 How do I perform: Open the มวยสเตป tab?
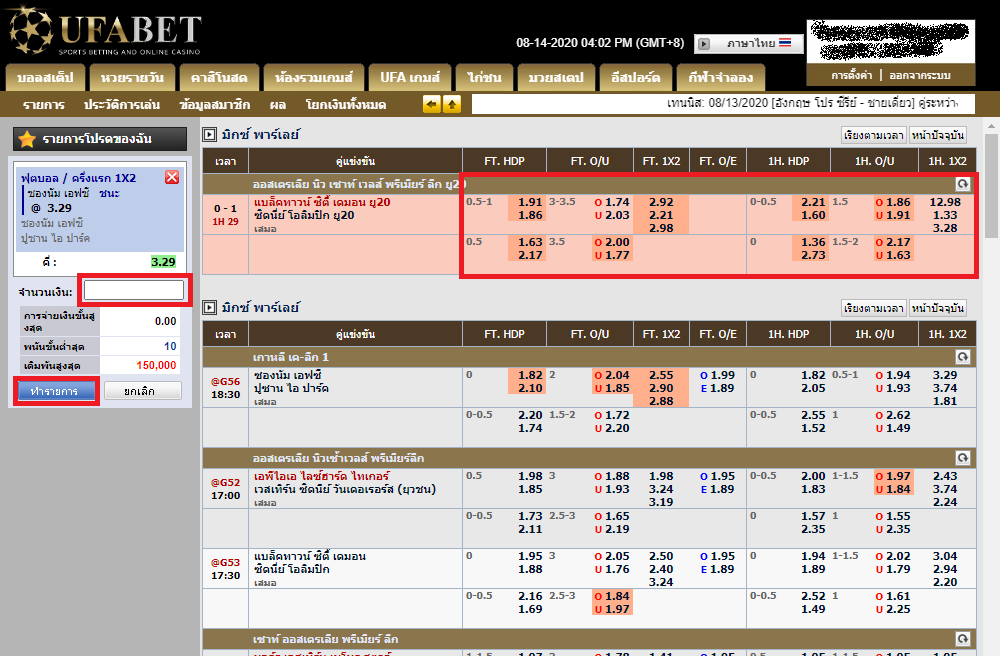click(556, 78)
